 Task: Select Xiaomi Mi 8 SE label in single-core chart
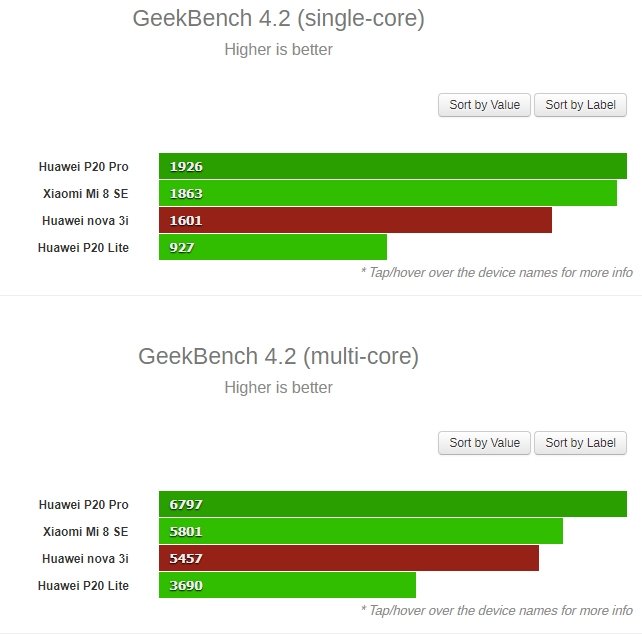pos(85,193)
